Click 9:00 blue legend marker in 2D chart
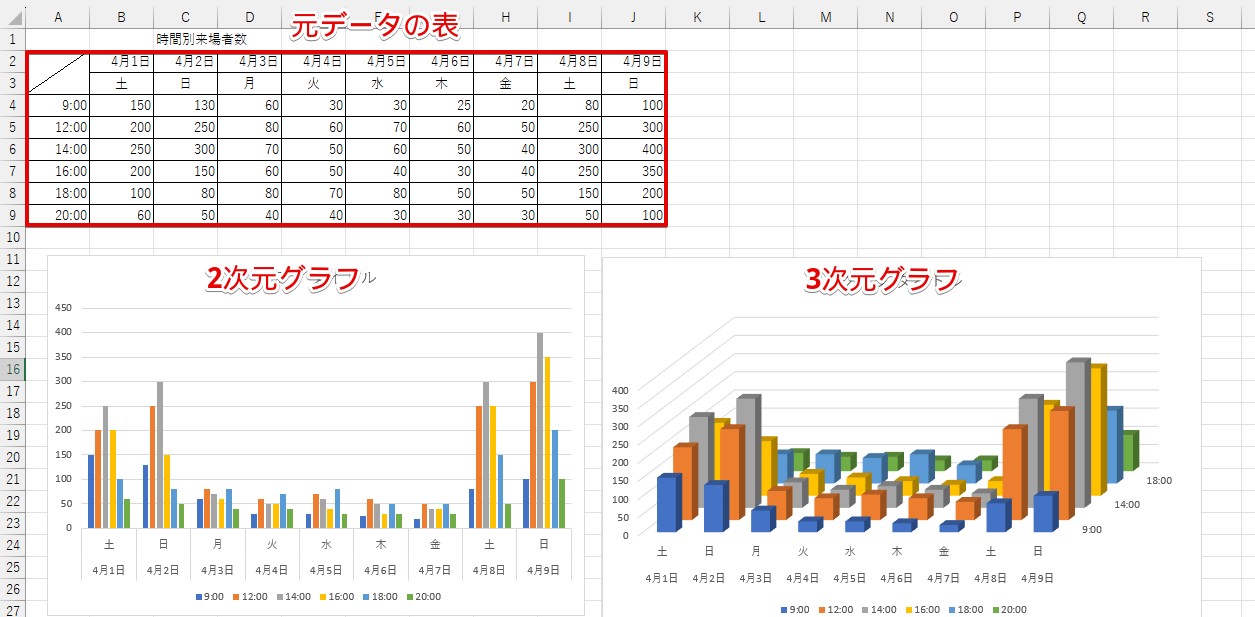The height and width of the screenshot is (617, 1255). click(197, 597)
